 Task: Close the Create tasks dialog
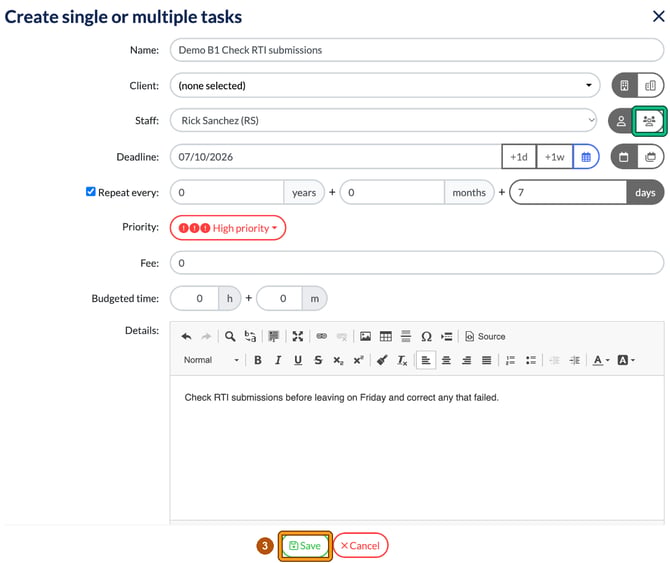click(x=658, y=17)
